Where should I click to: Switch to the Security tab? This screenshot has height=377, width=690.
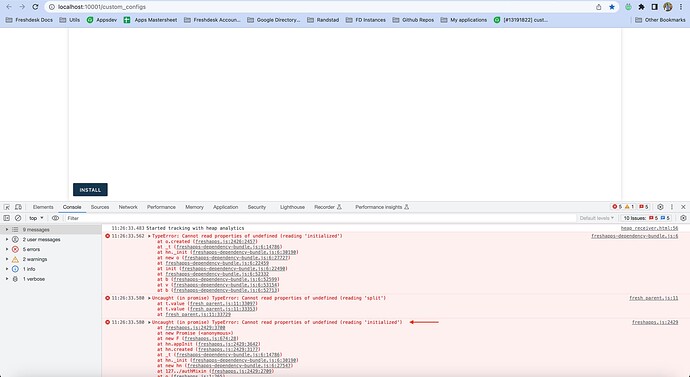click(257, 207)
